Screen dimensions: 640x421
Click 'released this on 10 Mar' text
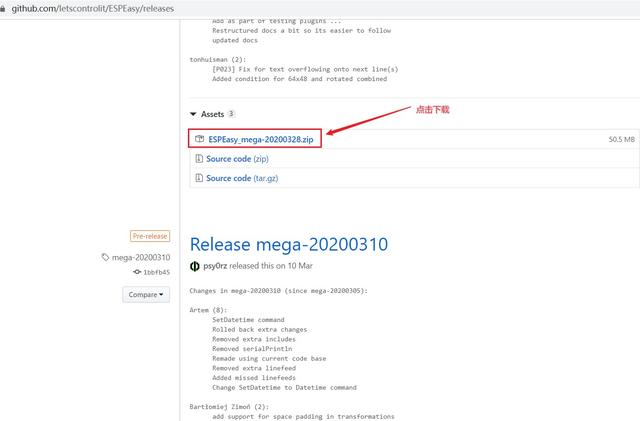click(x=271, y=266)
